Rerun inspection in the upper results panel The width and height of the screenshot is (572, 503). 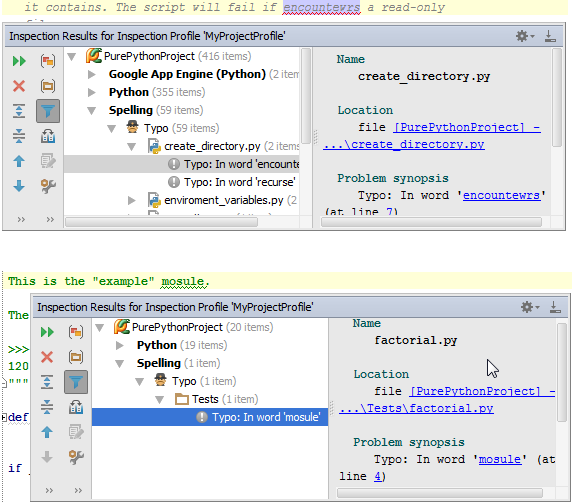[19, 61]
